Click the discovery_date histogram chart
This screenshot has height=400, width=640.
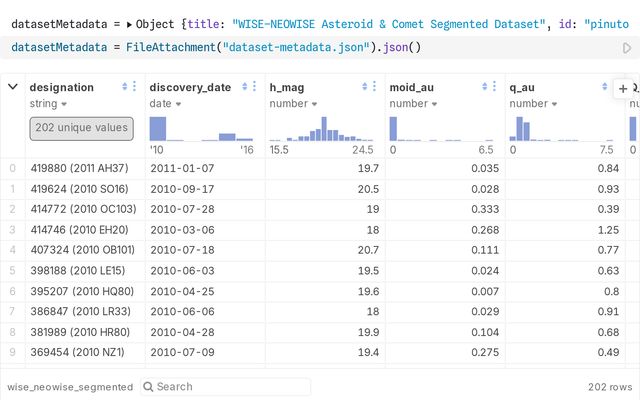[204, 128]
